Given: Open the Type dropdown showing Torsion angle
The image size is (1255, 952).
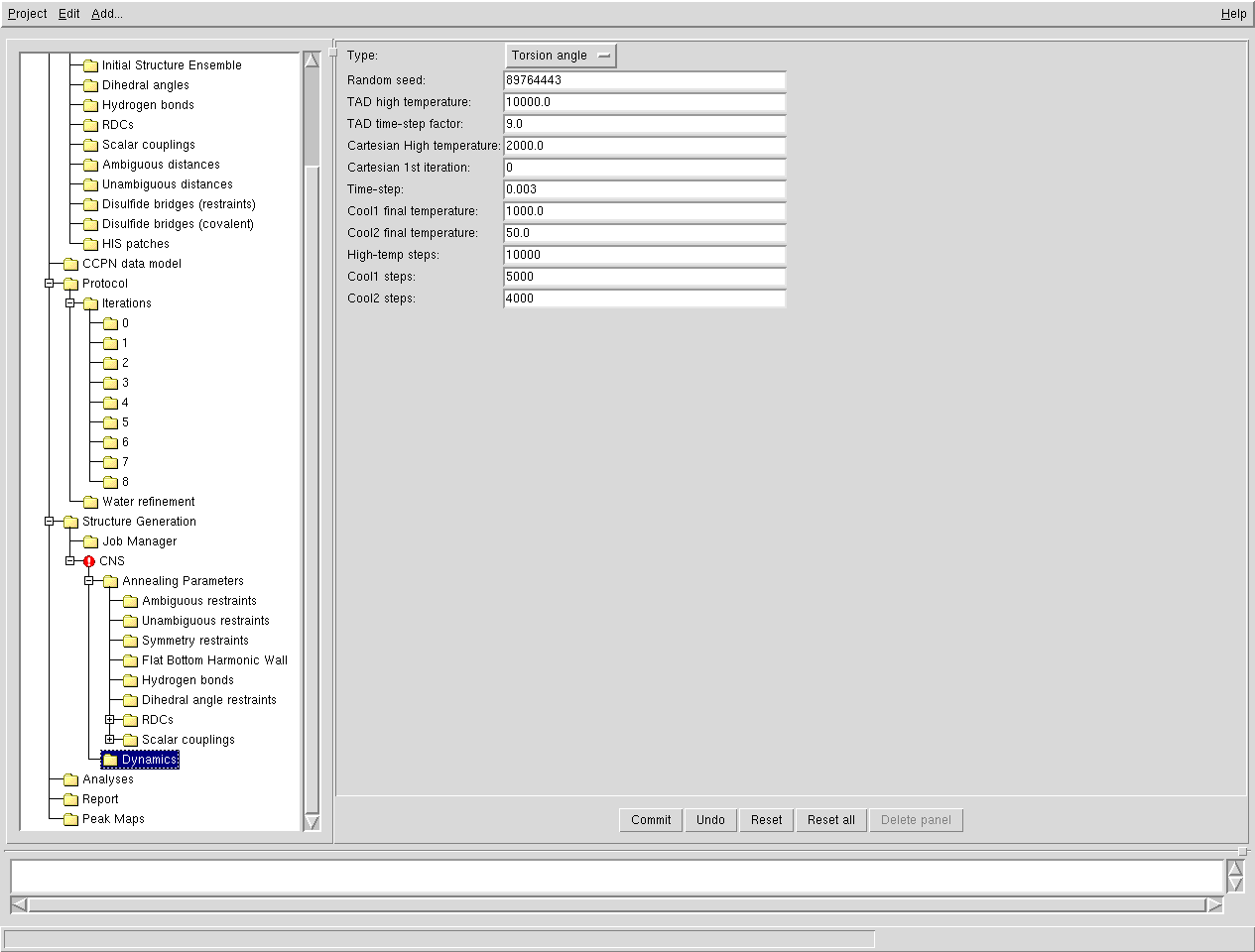Looking at the screenshot, I should [x=561, y=56].
